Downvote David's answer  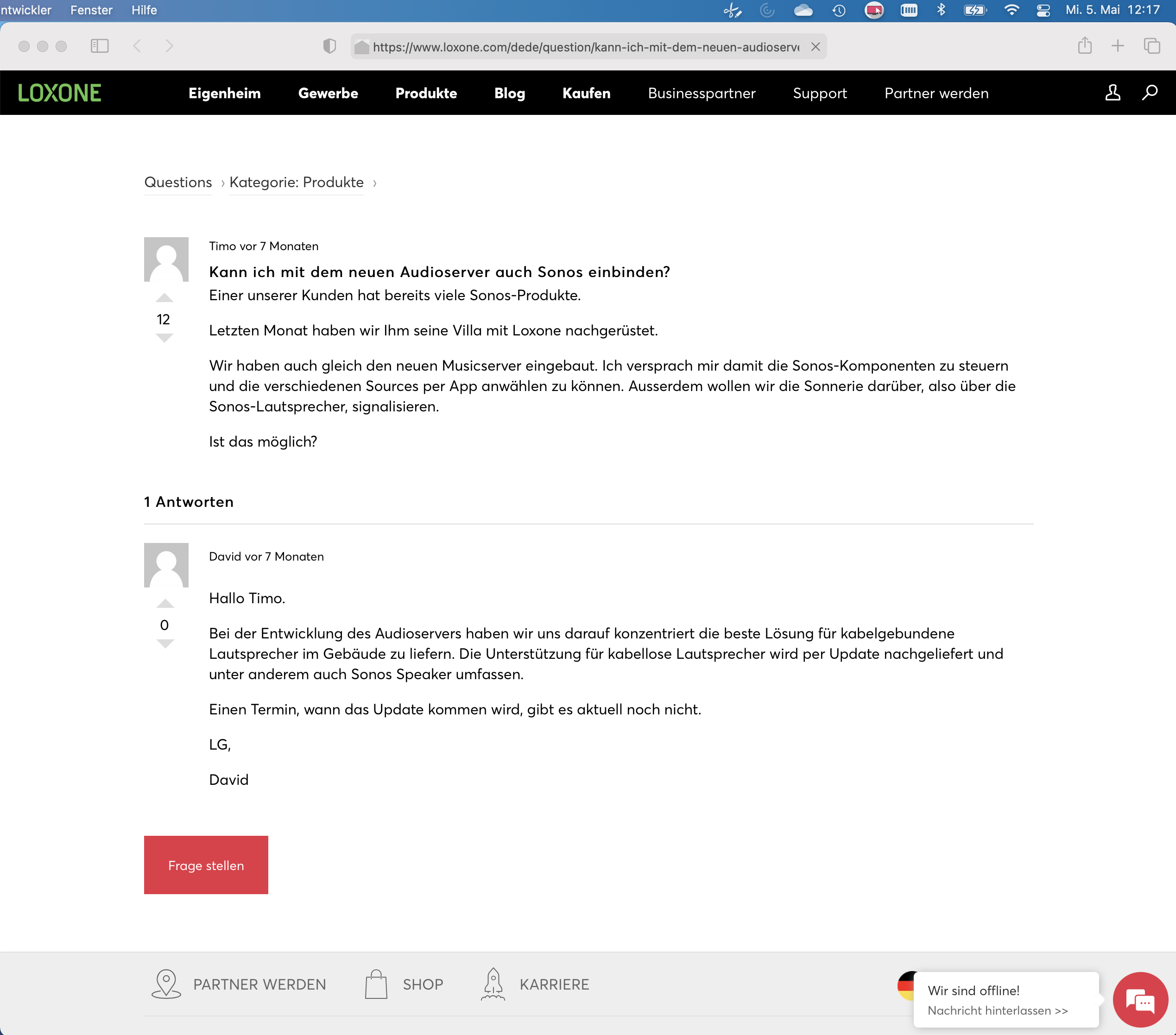click(x=165, y=644)
